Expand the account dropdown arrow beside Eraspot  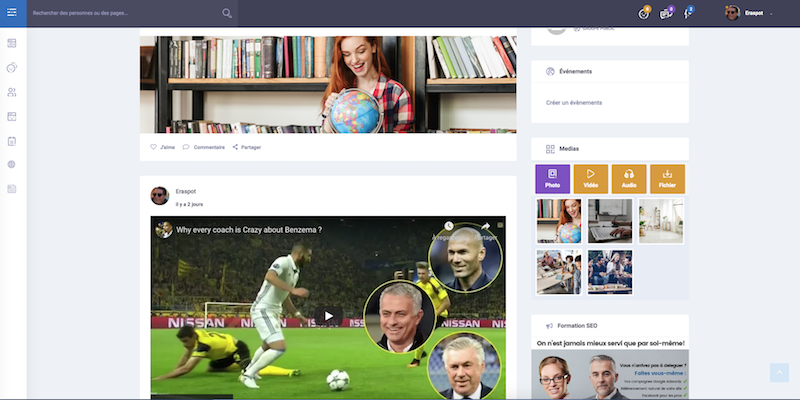point(771,14)
